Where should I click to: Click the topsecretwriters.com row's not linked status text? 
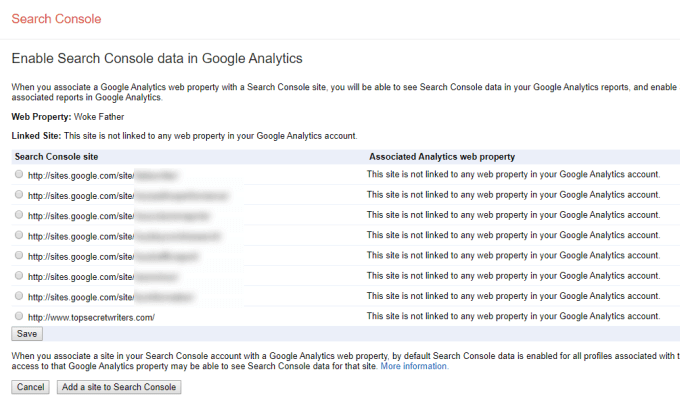click(x=513, y=317)
